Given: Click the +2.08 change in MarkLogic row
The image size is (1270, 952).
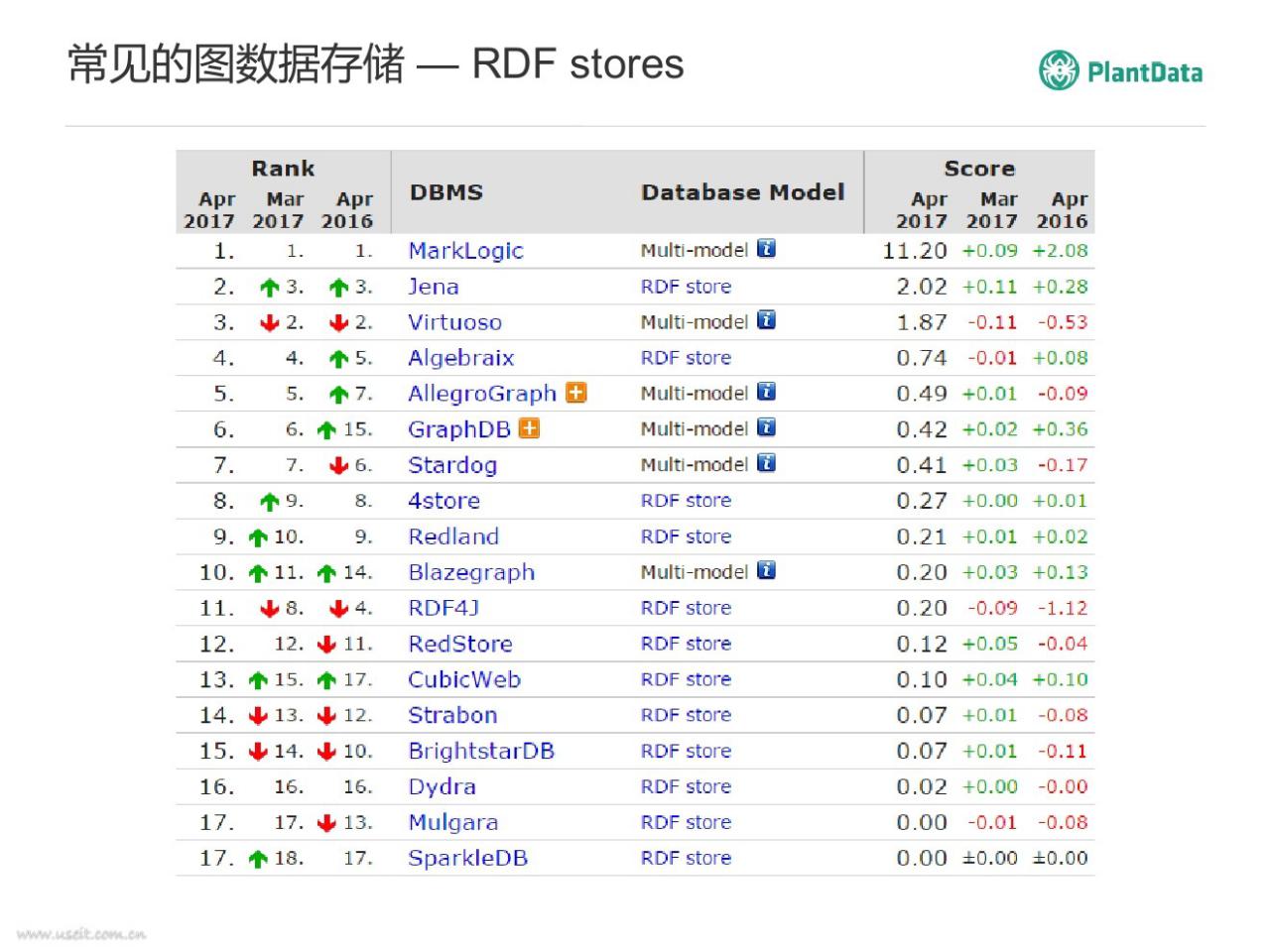Looking at the screenshot, I should pos(1060,251).
